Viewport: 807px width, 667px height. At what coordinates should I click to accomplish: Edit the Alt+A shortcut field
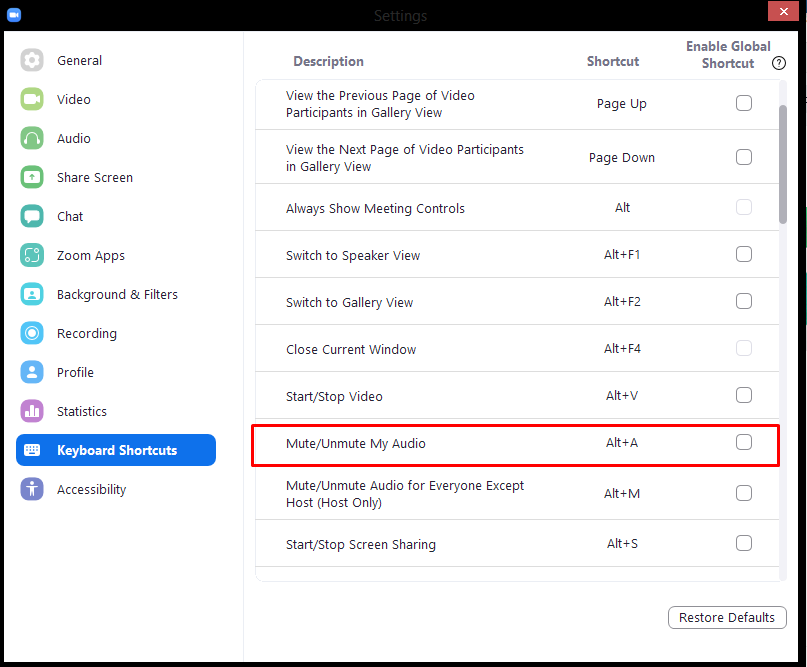tap(622, 443)
